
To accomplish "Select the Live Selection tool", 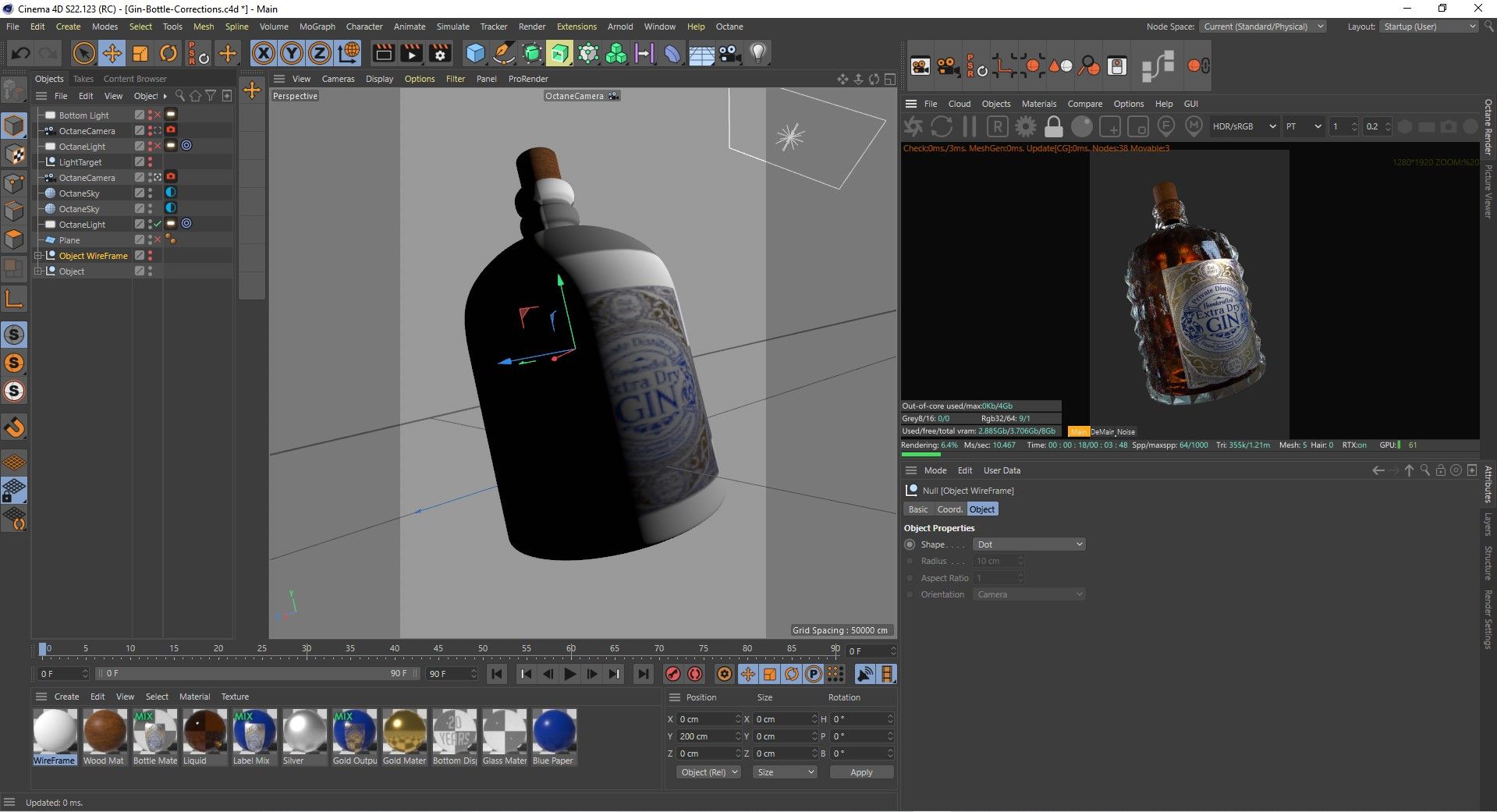I will click(x=83, y=53).
